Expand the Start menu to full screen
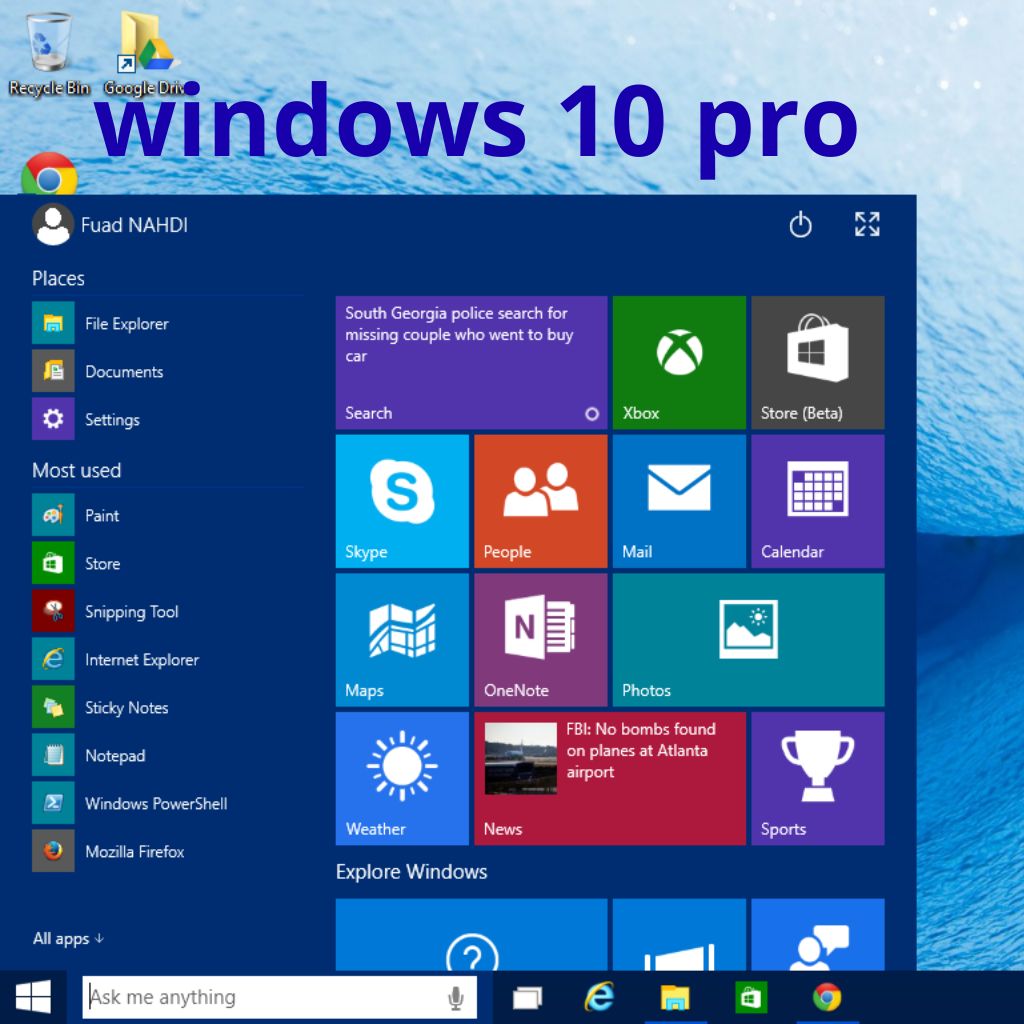This screenshot has width=1024, height=1024. [867, 225]
